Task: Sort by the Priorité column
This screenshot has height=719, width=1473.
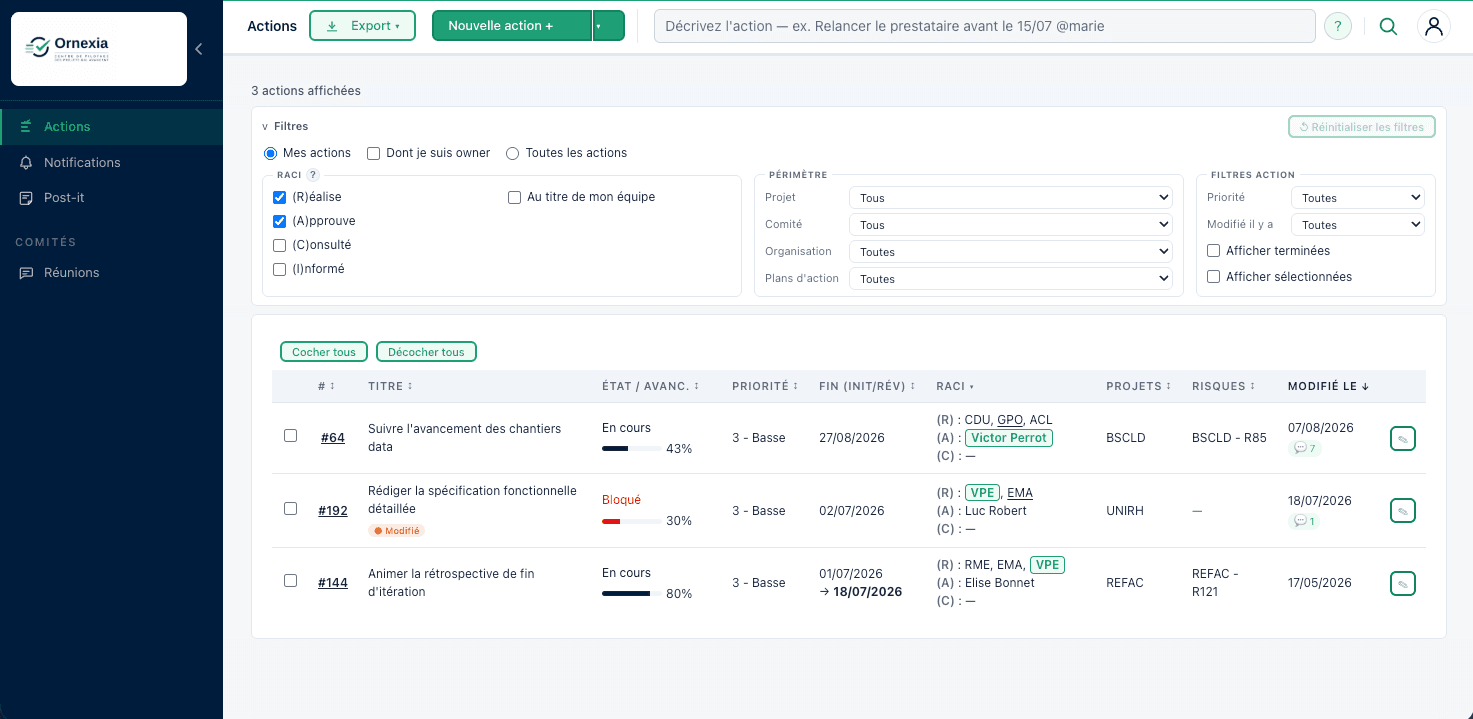Action: coord(767,386)
